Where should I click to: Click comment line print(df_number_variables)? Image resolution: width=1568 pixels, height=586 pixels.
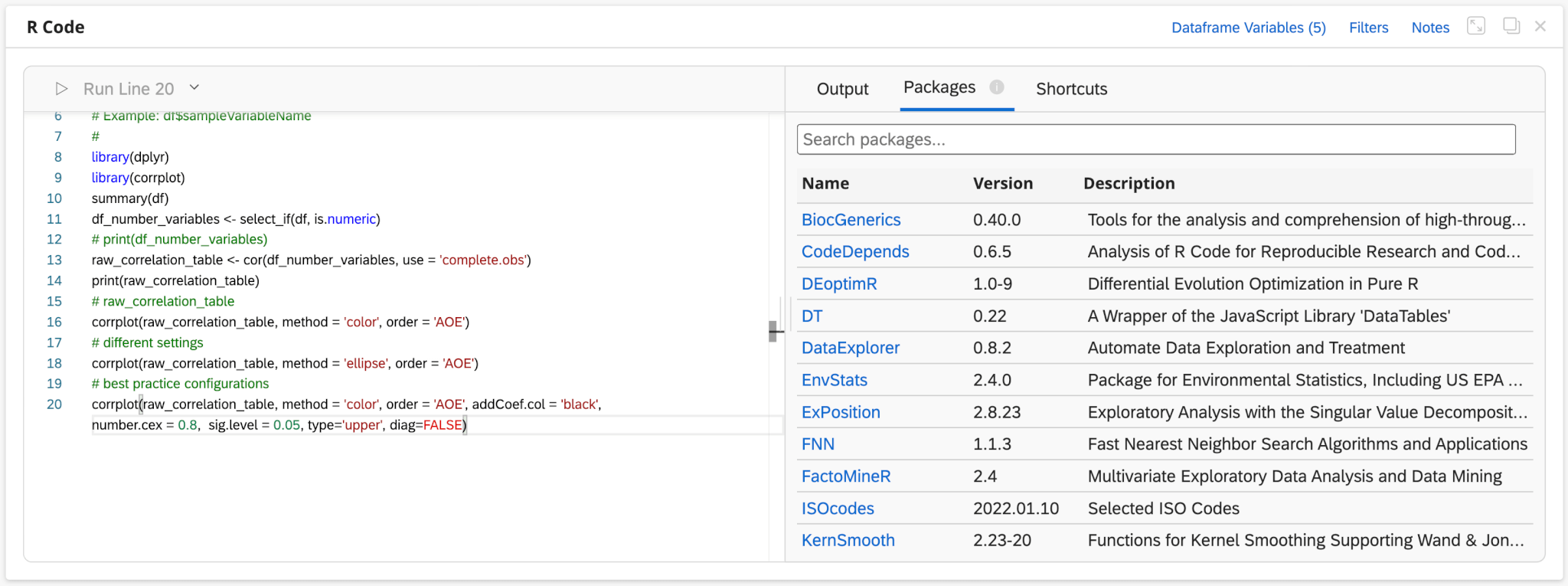point(179,240)
